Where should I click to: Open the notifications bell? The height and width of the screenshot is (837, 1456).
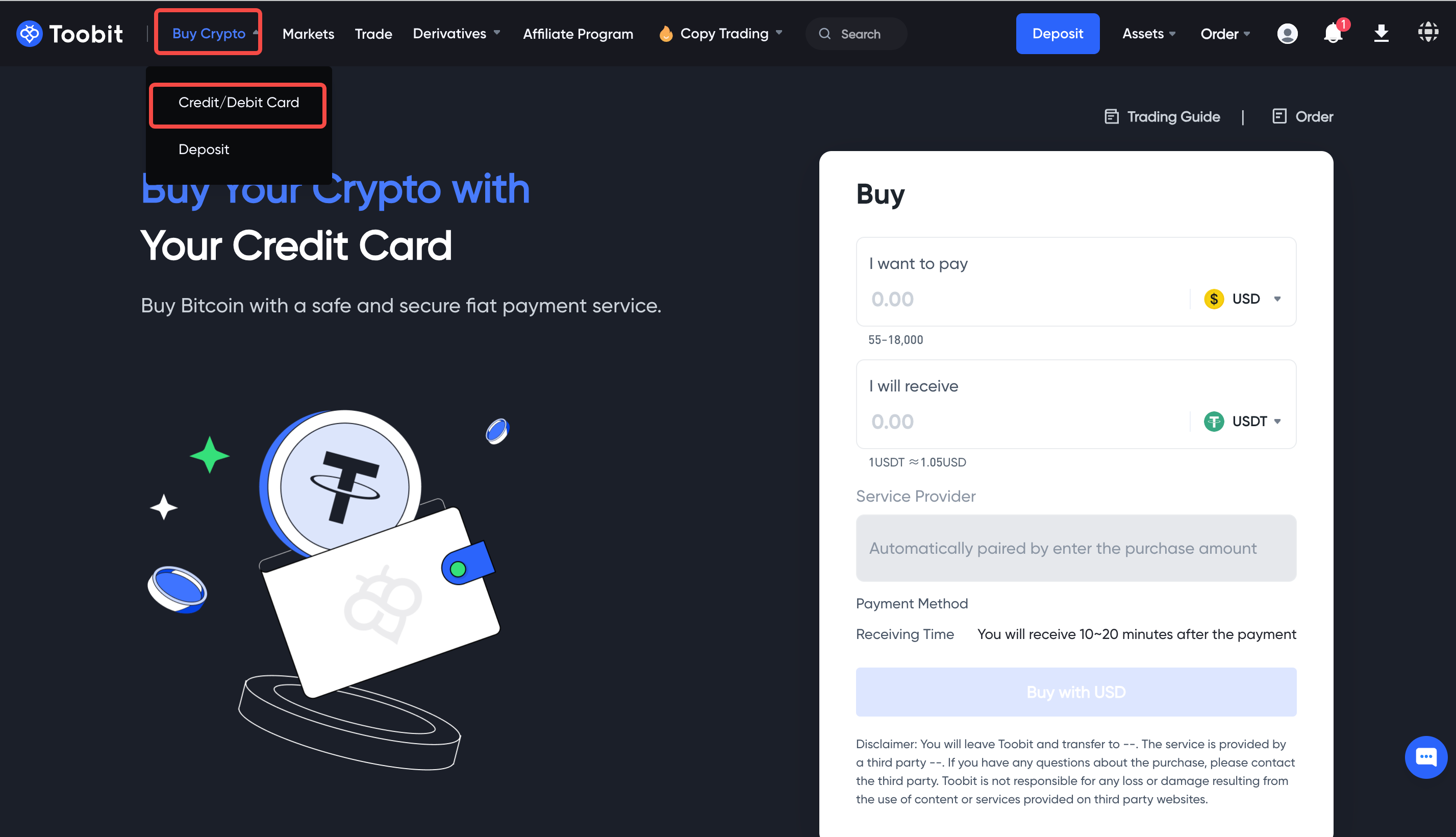click(x=1333, y=33)
